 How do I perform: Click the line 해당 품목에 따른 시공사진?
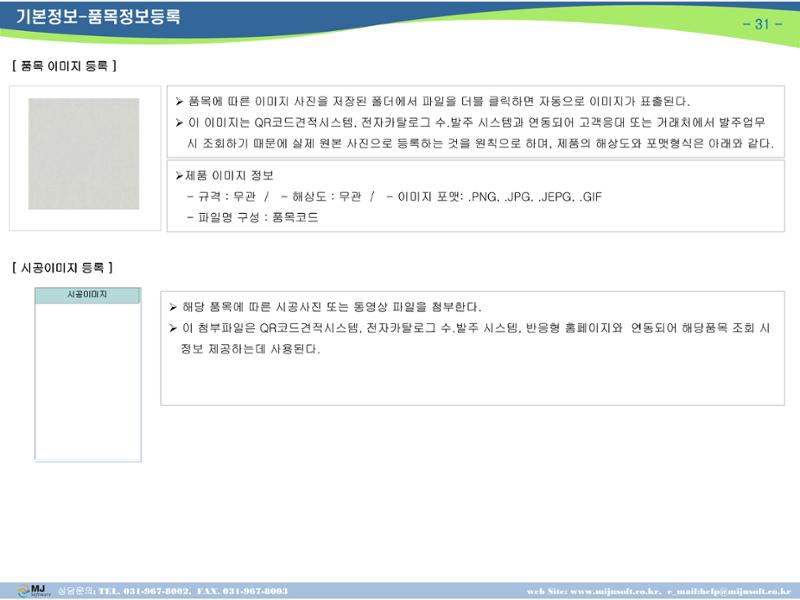pos(325,307)
